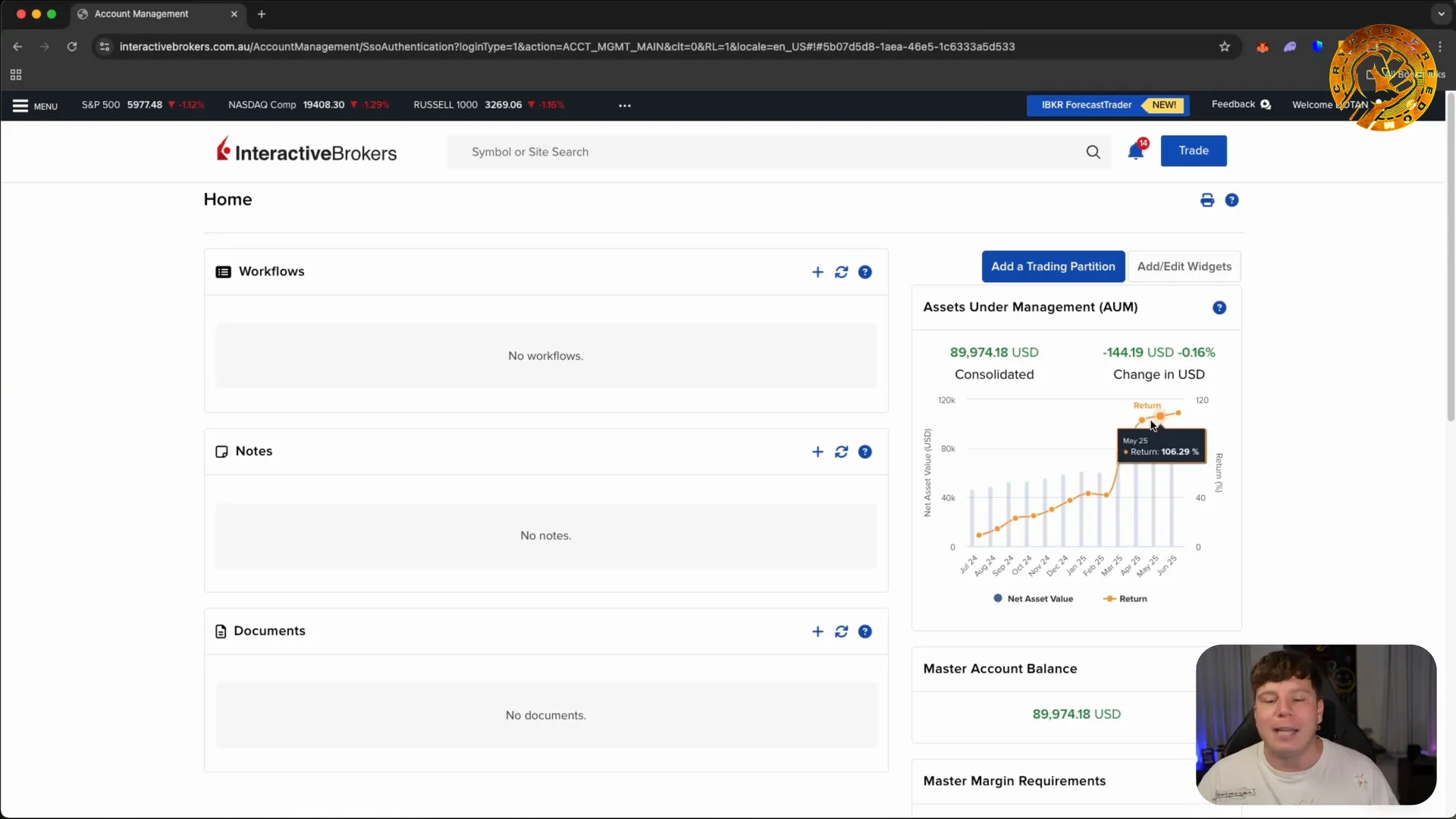1456x819 pixels.
Task: Refresh the Workflows panel
Action: point(841,272)
